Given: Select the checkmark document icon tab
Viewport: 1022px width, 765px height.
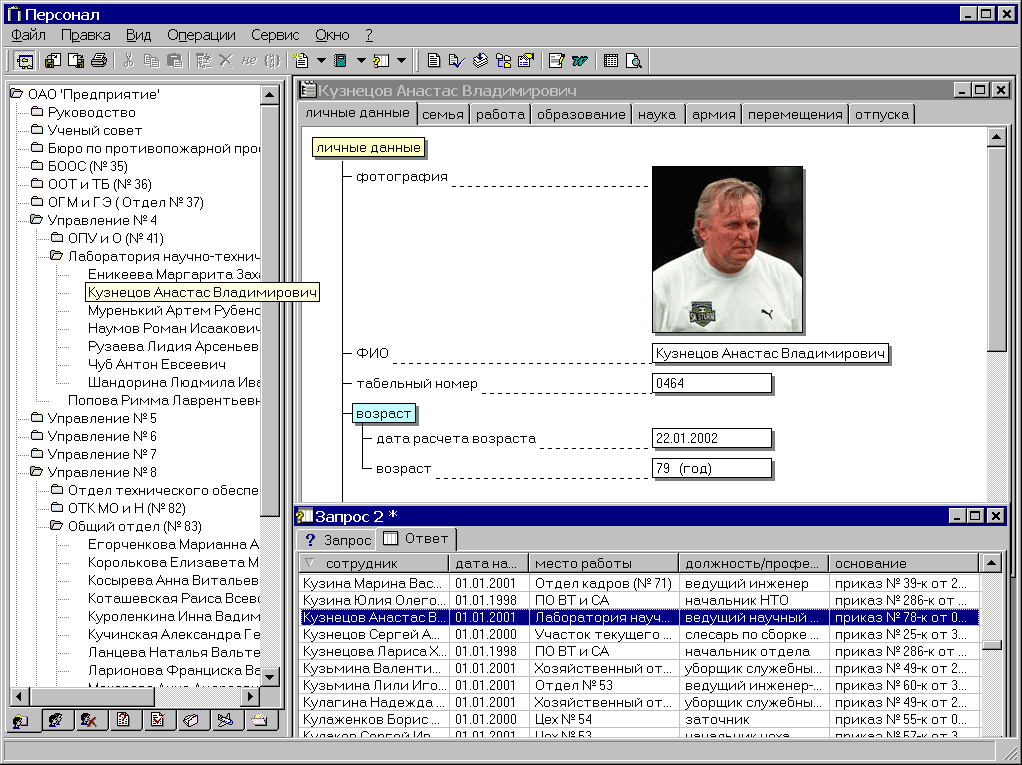Looking at the screenshot, I should click(157, 720).
